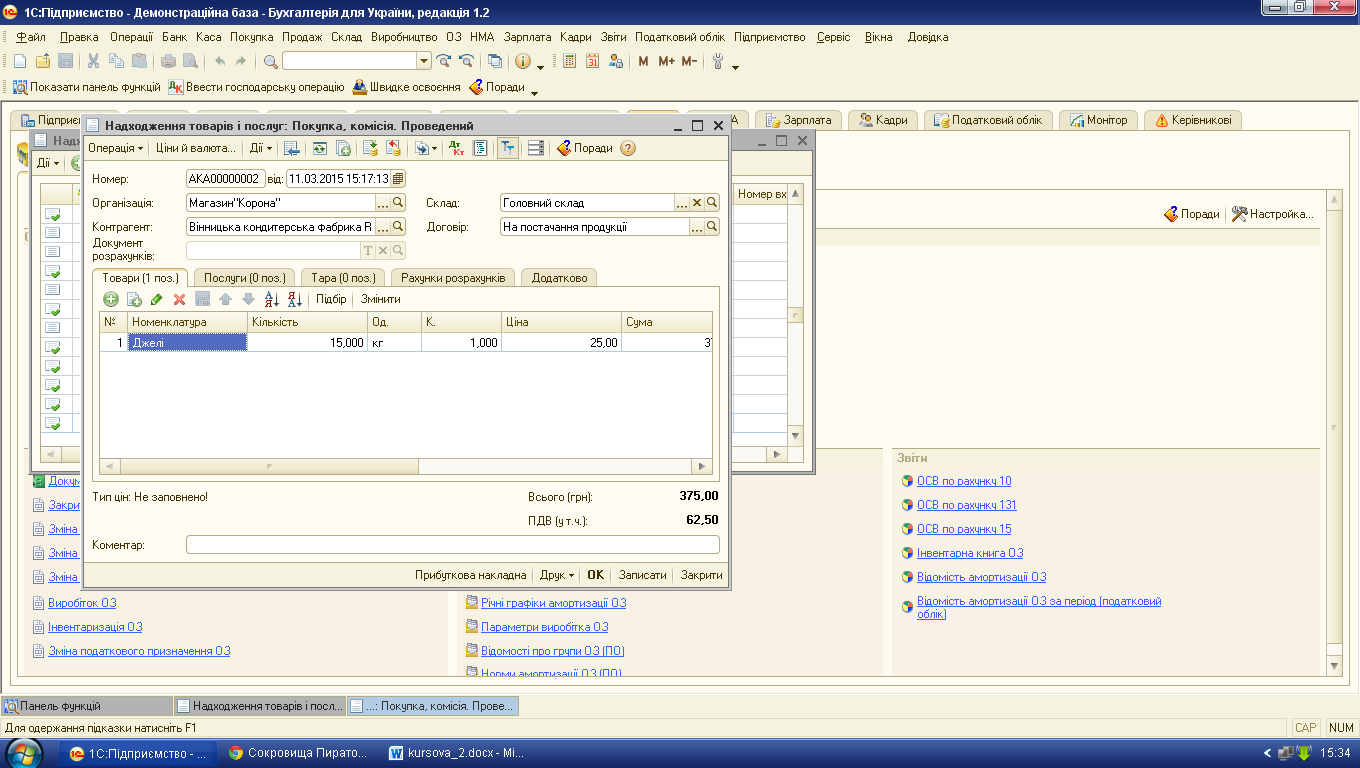
Task: Click the Дт/Кт posting results icon
Action: 456,148
